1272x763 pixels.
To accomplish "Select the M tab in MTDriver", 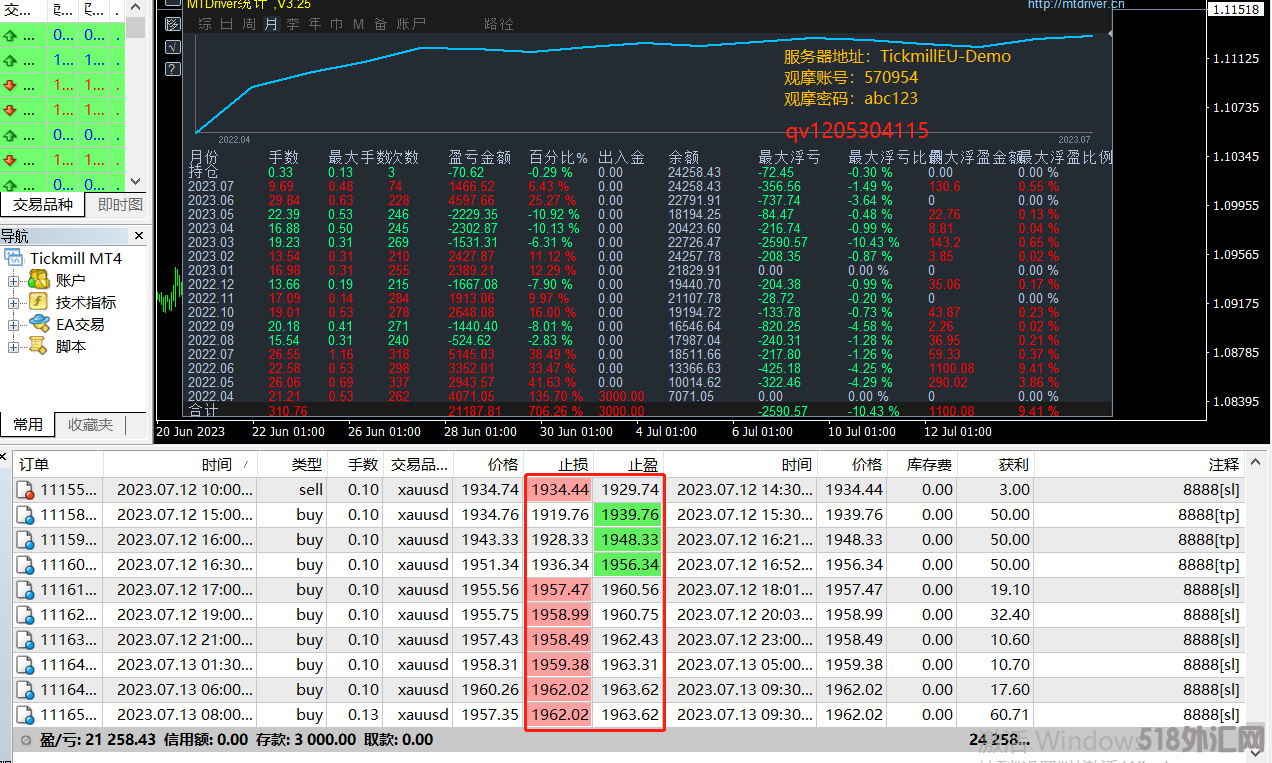I will click(x=359, y=24).
